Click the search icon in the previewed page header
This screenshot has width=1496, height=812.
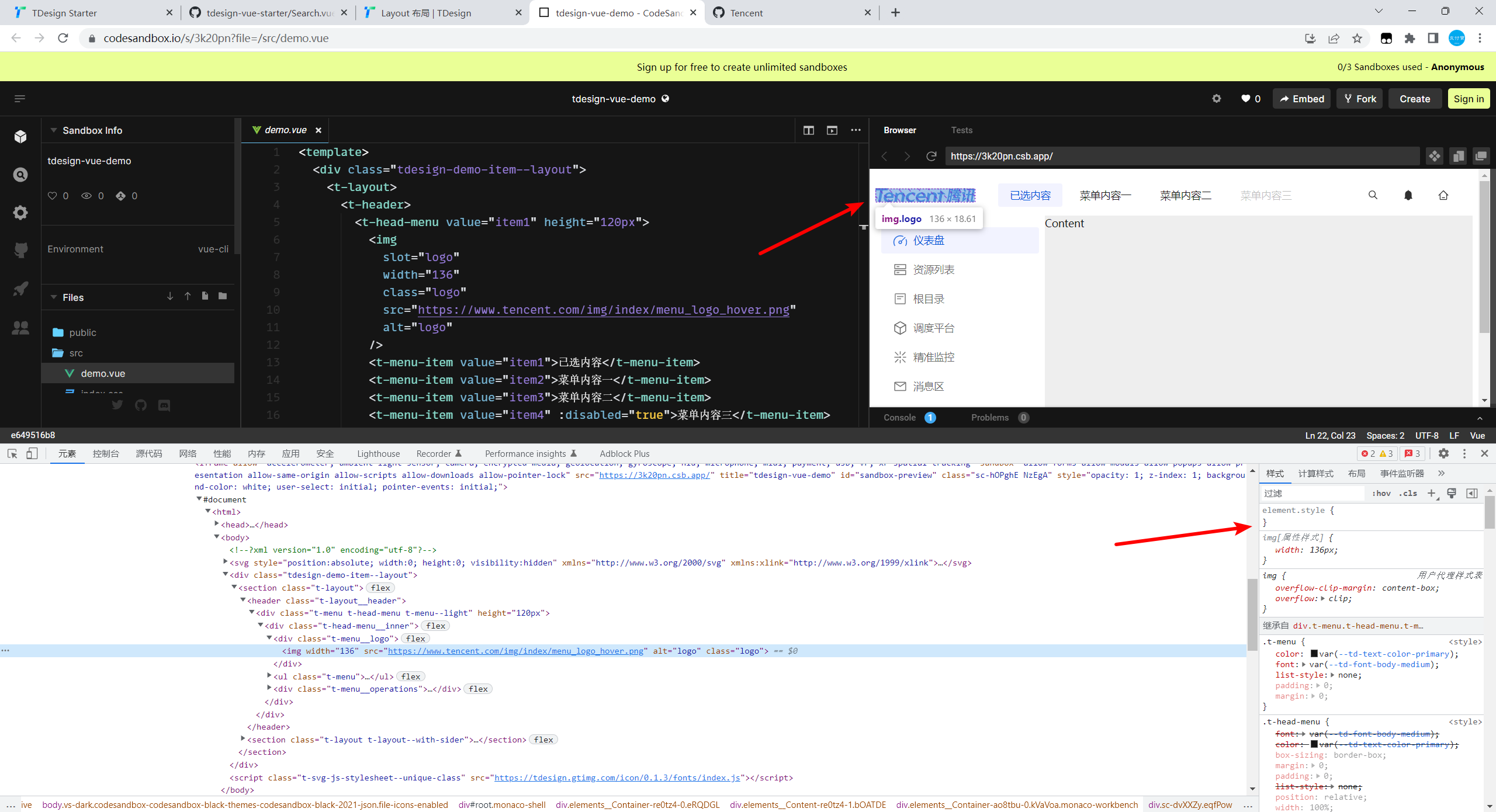(1373, 195)
